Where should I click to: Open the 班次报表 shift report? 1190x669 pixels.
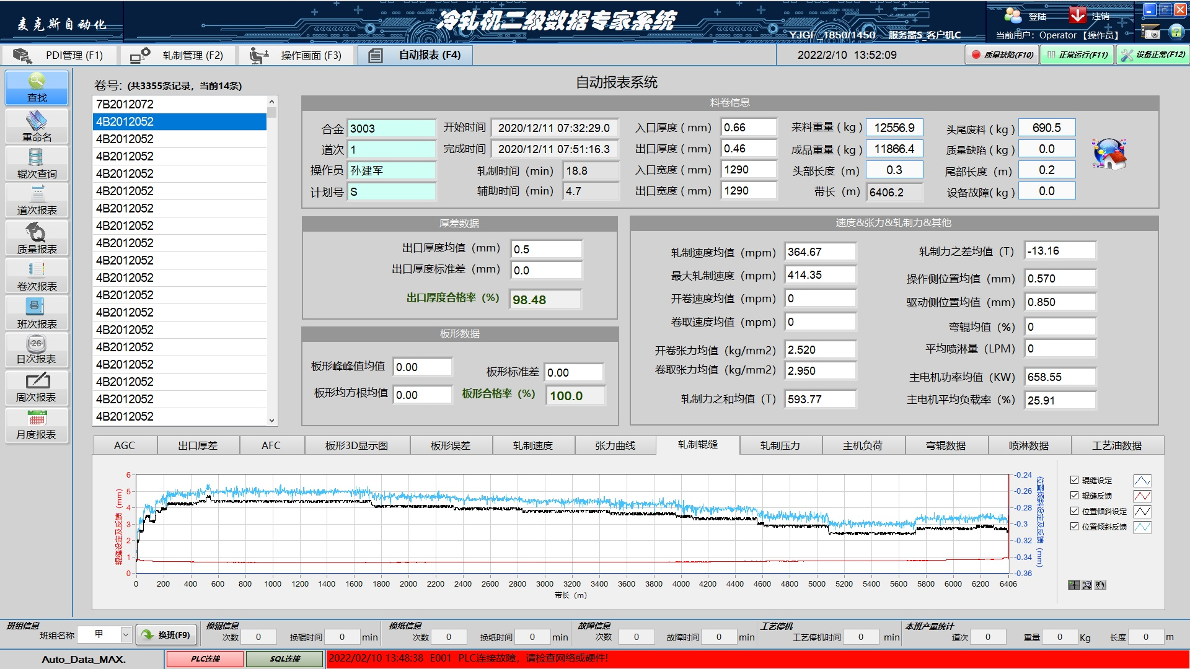pyautogui.click(x=37, y=313)
